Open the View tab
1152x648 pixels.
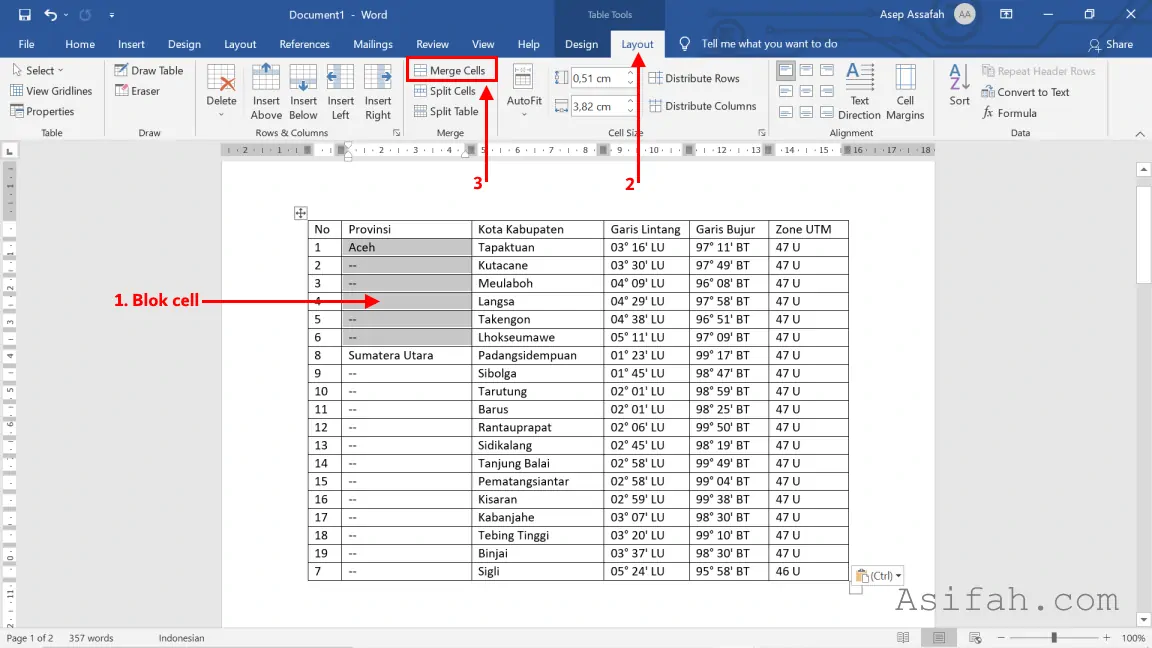tap(483, 44)
